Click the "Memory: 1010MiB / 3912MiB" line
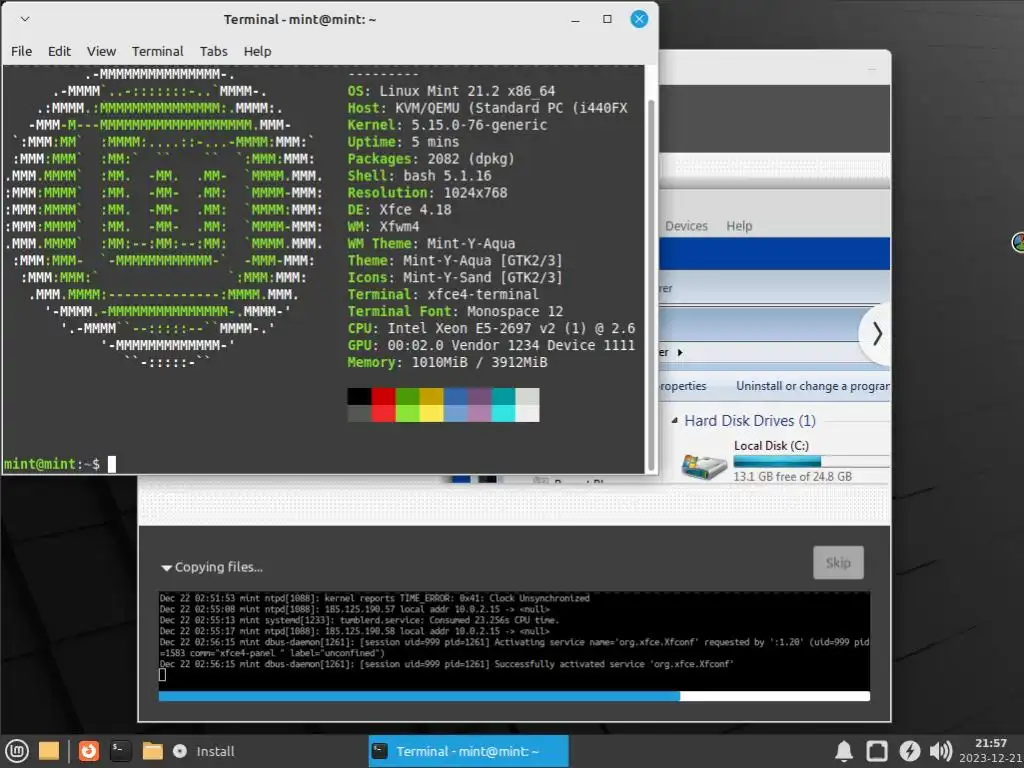 coord(447,362)
